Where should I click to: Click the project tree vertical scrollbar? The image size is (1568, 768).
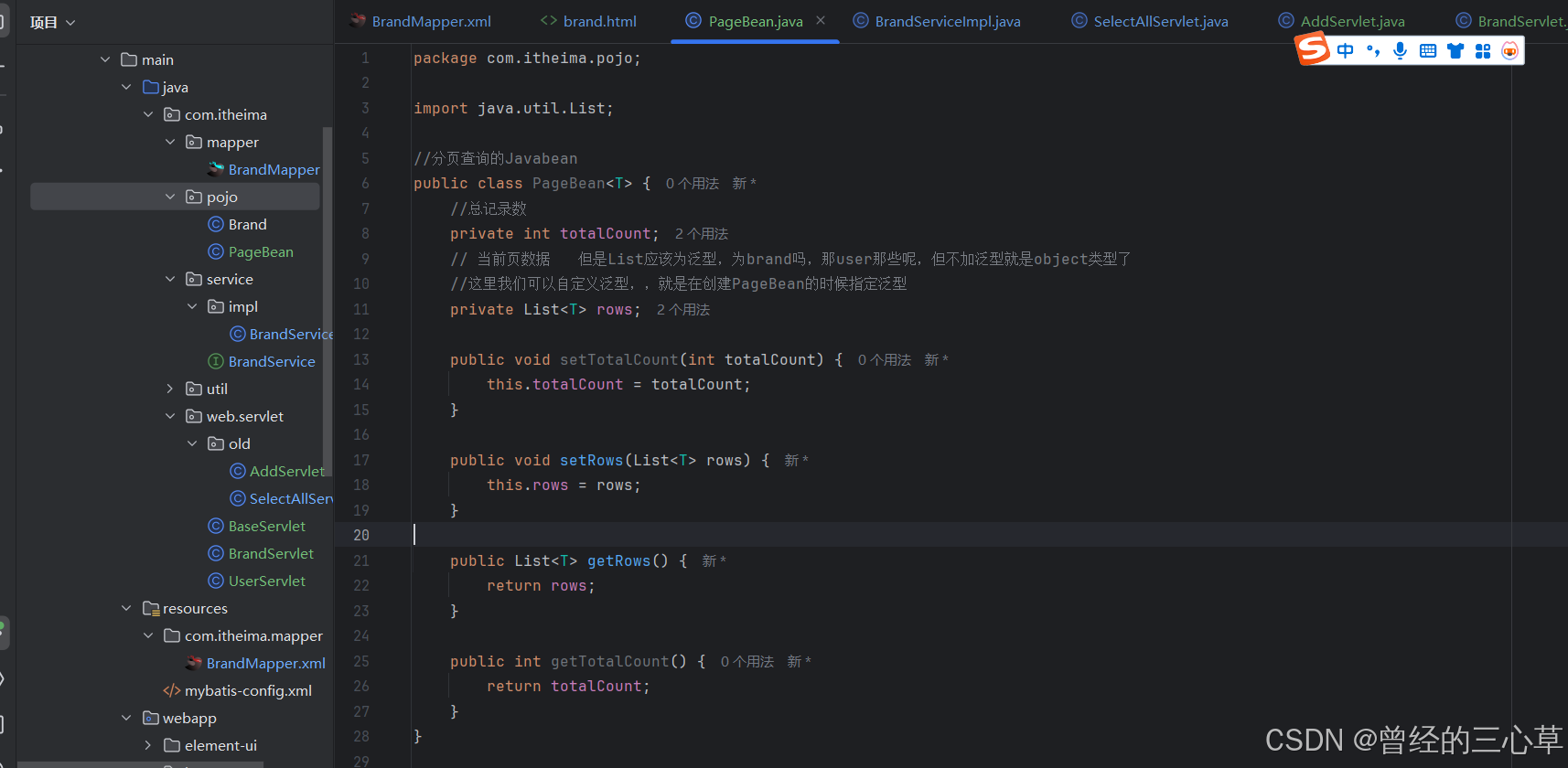(x=328, y=302)
